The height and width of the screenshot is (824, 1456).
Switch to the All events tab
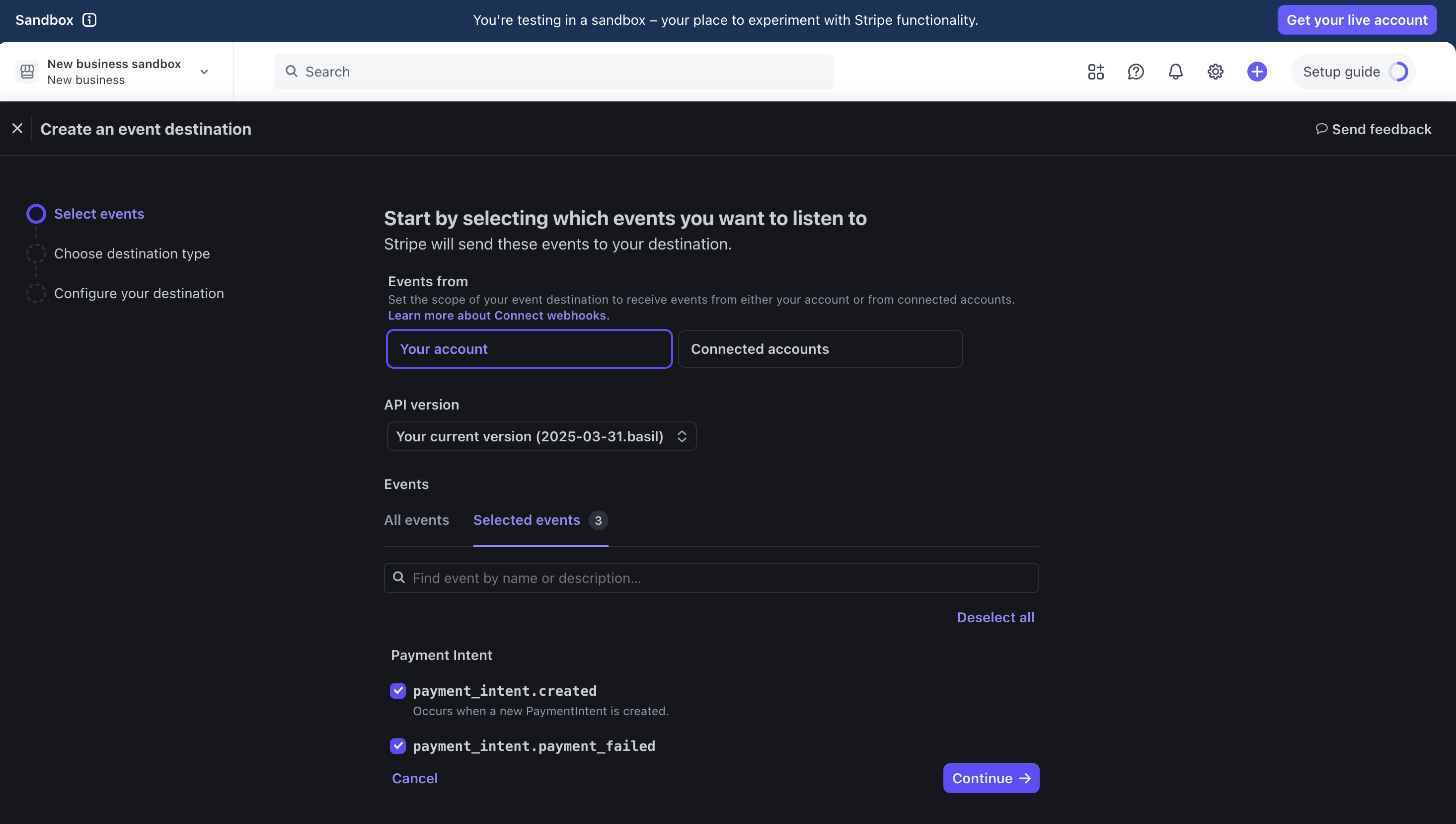point(416,520)
